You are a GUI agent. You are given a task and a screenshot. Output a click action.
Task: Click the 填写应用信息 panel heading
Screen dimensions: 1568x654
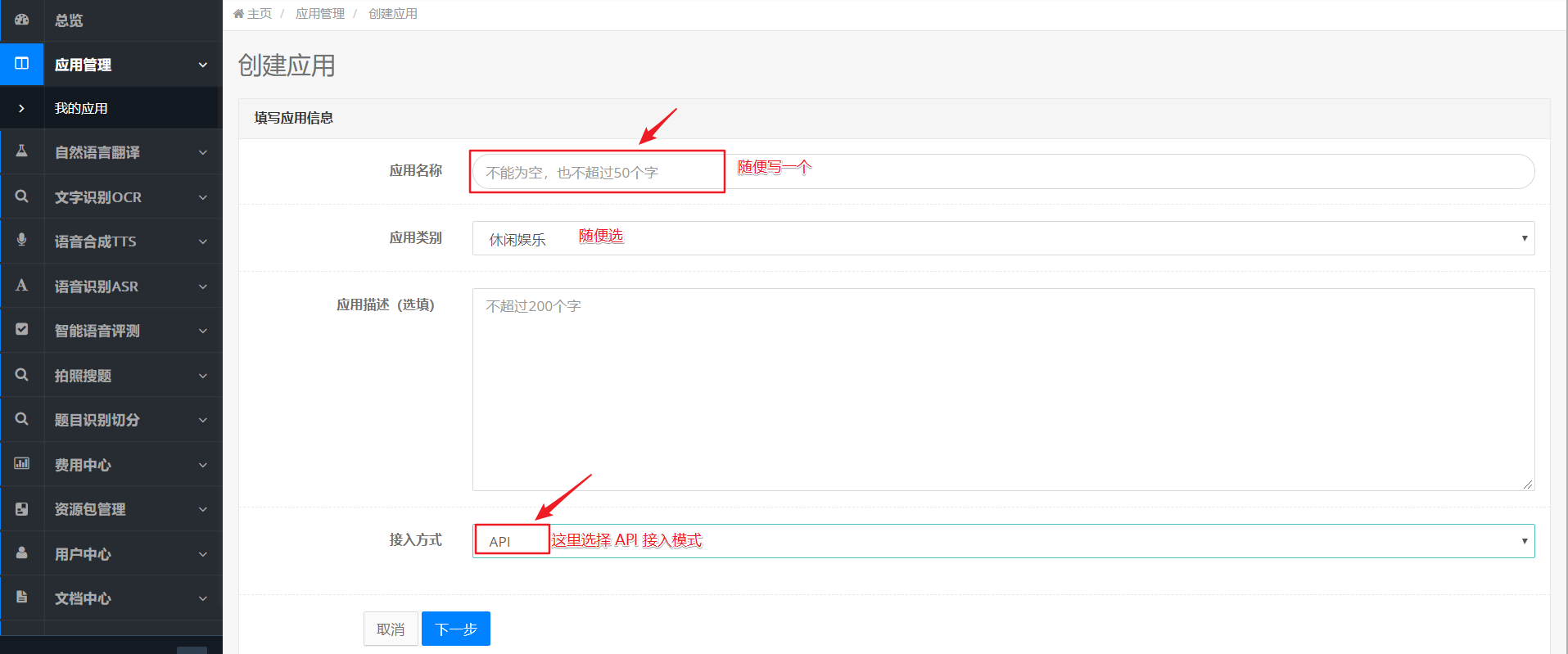294,118
